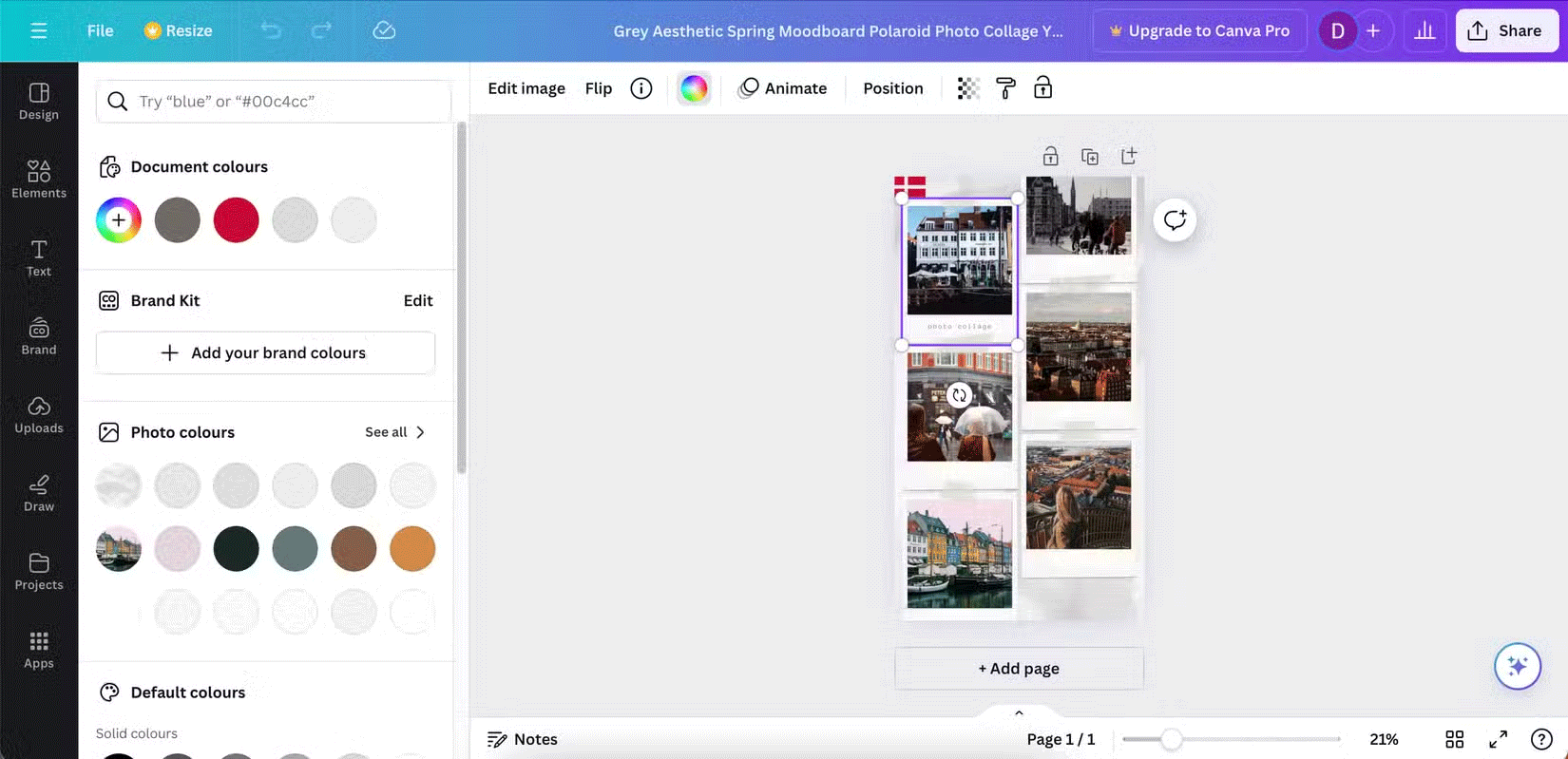Enter fullscreen present mode
This screenshot has width=1568, height=759.
pos(1498,739)
